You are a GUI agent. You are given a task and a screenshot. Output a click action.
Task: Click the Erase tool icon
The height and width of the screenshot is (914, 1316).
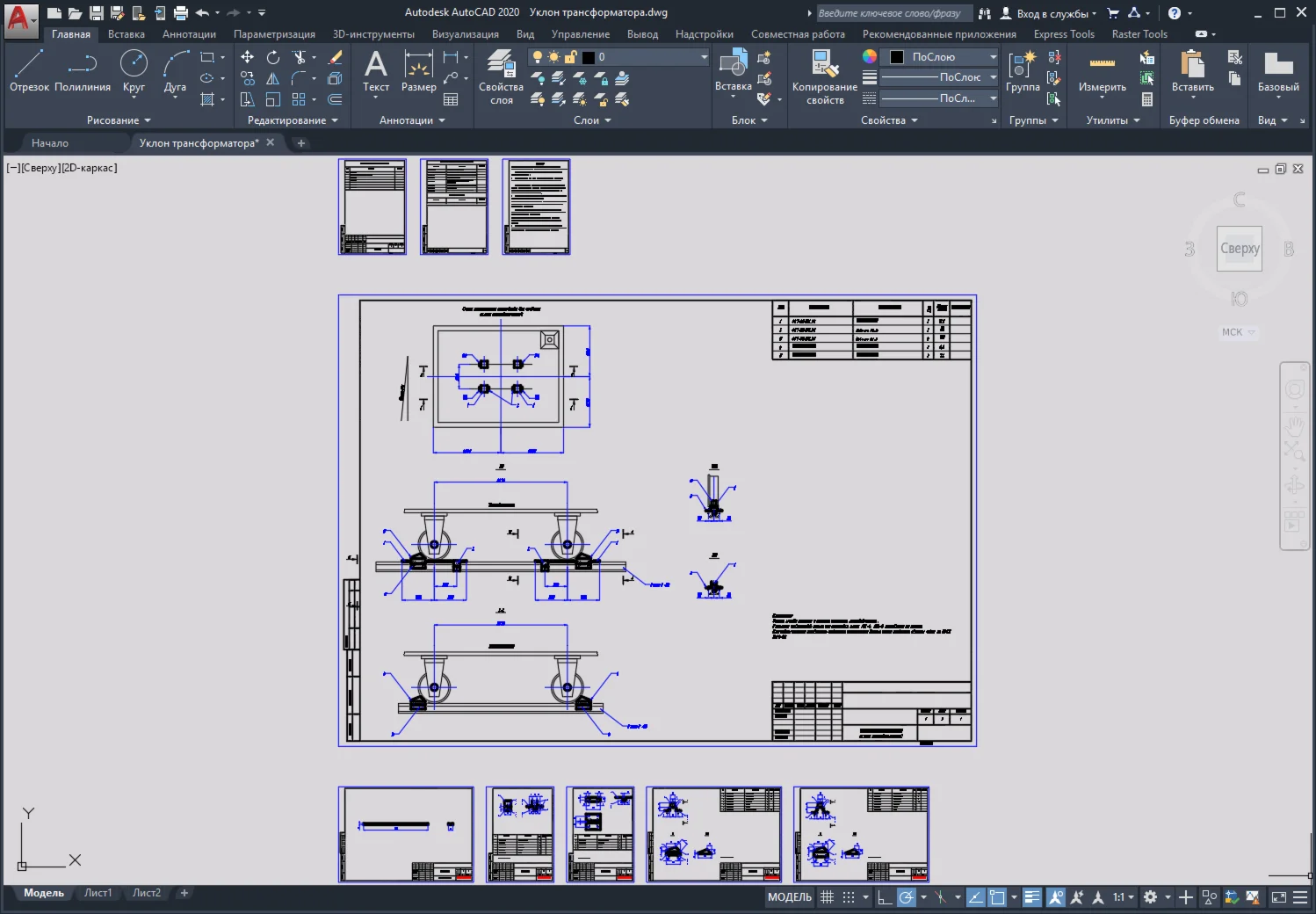tap(335, 57)
